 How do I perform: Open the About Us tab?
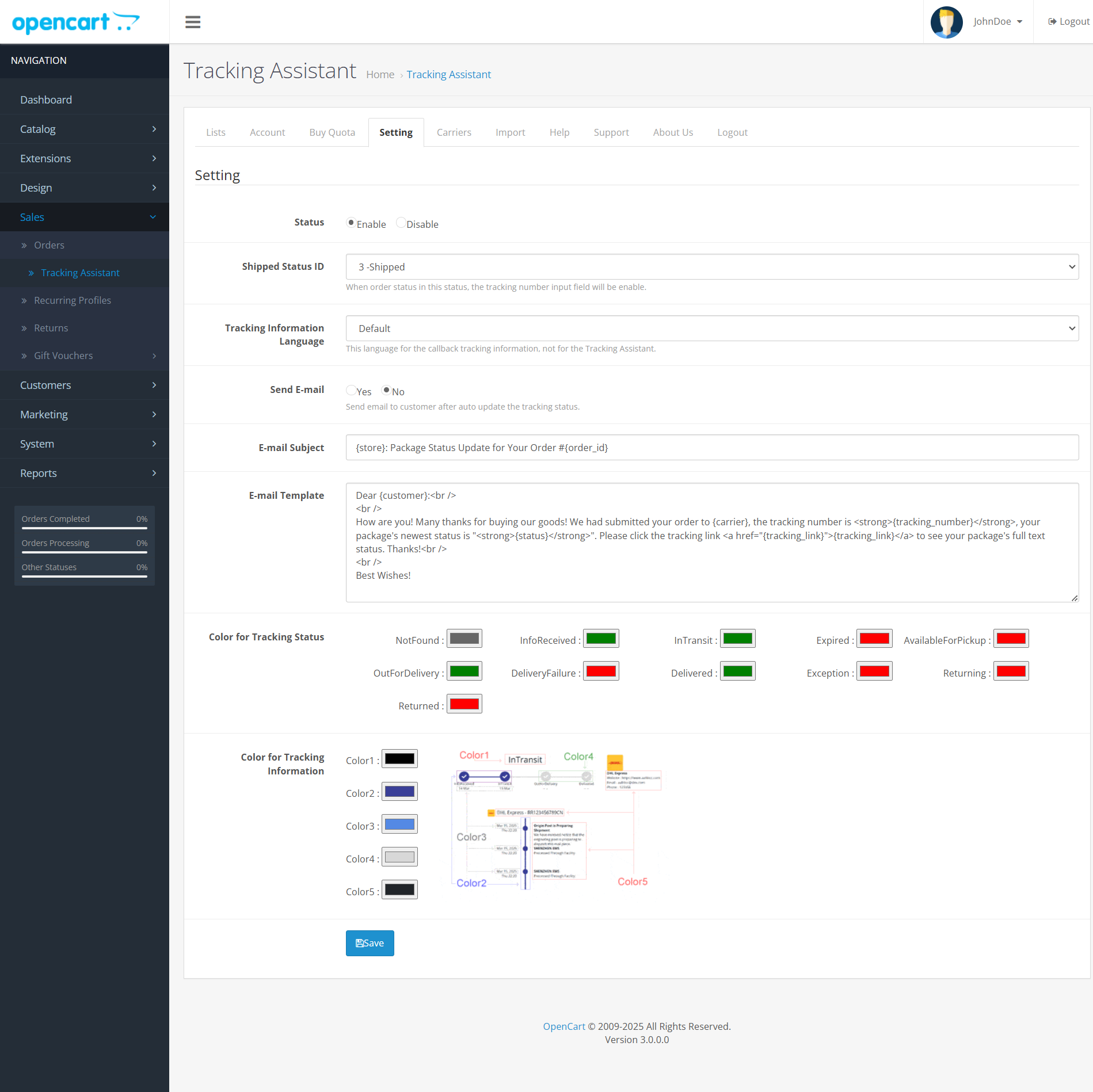673,132
